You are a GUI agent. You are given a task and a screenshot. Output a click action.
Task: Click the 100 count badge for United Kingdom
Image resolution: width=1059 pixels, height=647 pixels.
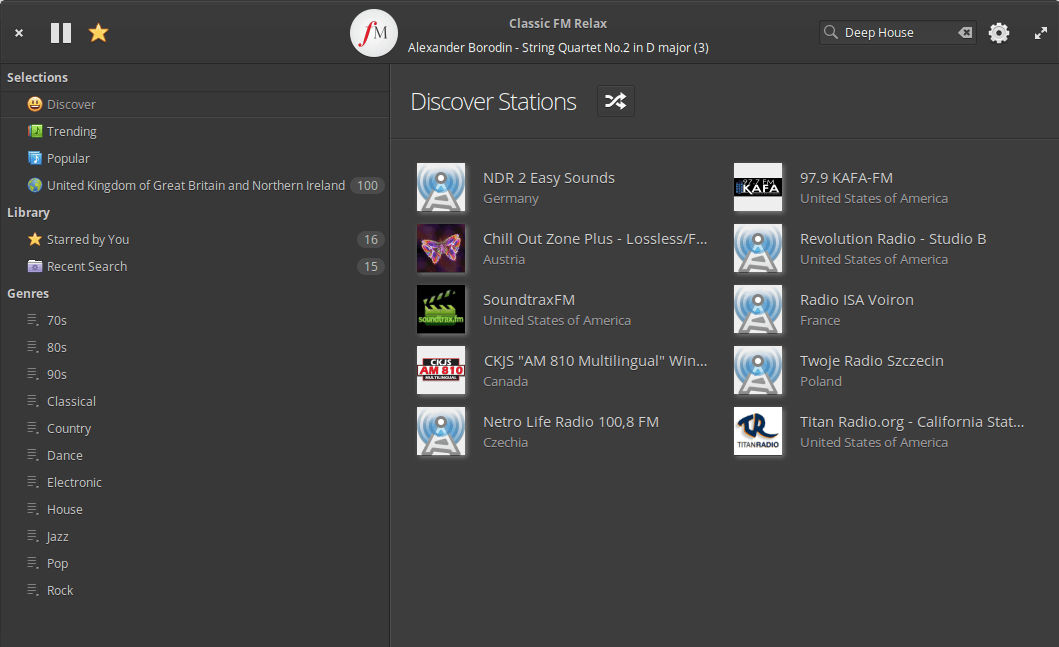click(x=367, y=185)
